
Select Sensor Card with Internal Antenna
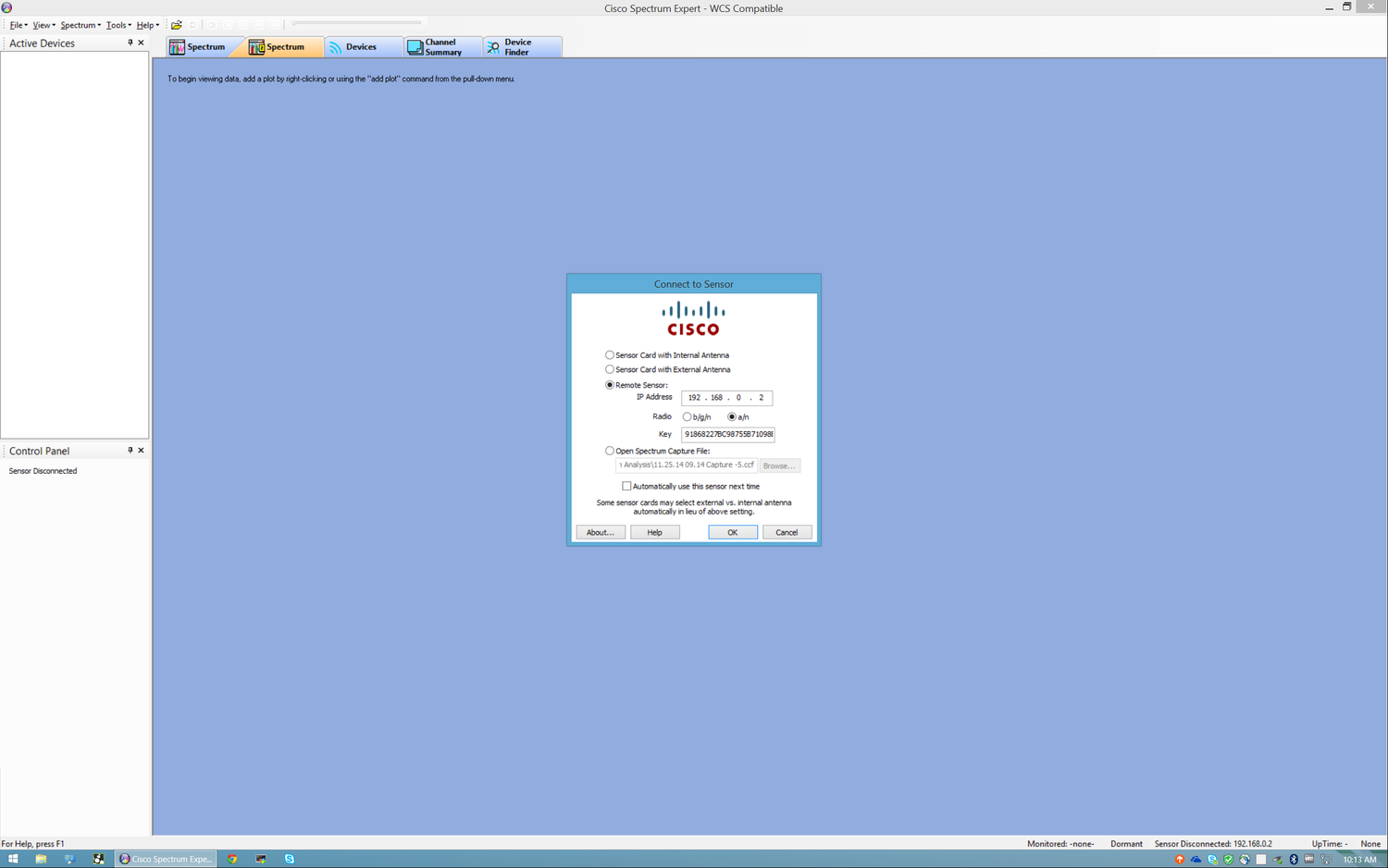click(x=610, y=355)
